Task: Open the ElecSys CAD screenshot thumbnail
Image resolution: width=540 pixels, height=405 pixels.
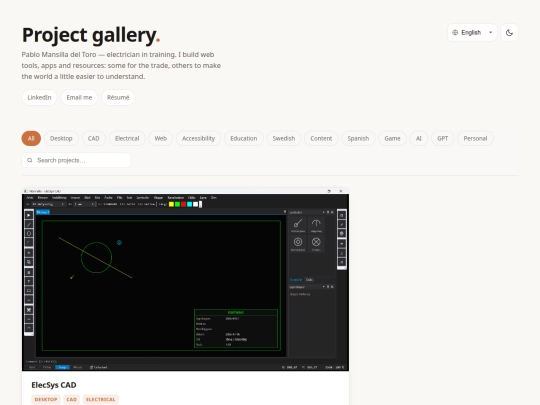Action: 185,280
